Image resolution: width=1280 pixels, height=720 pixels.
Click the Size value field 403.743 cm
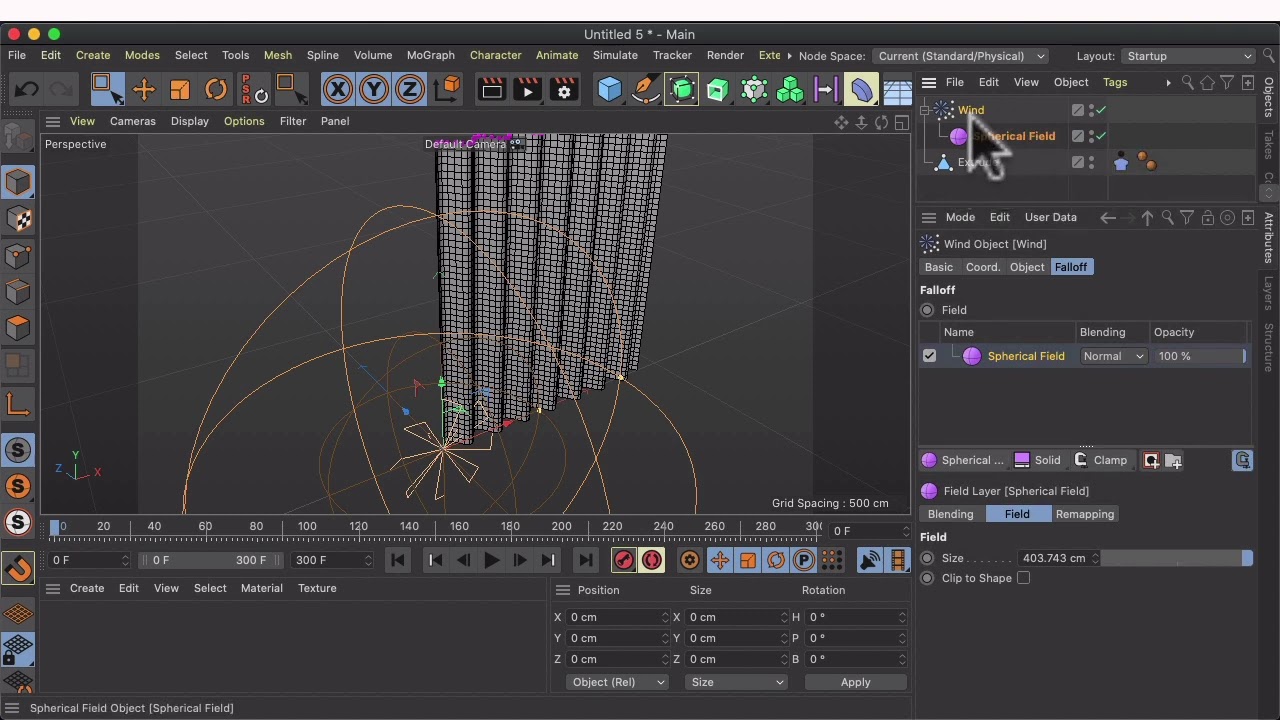[1057, 558]
